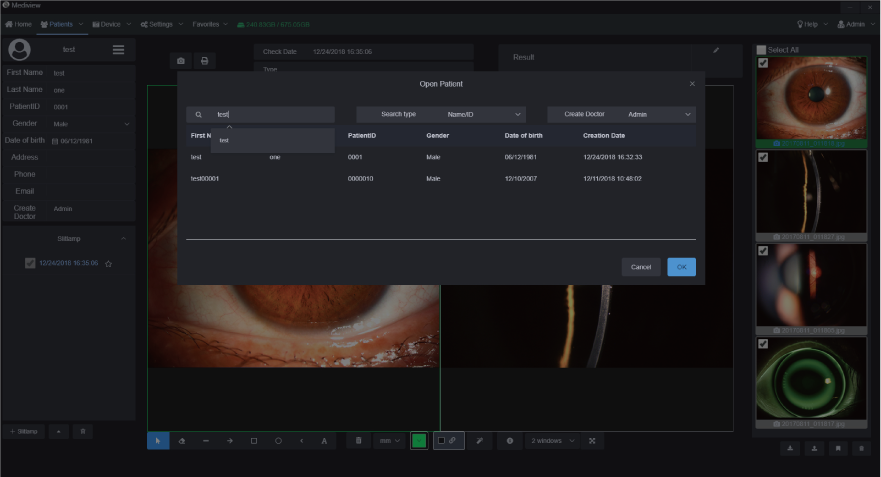Click the download icon below thumbnails
Image resolution: width=881 pixels, height=477 pixels.
[x=790, y=448]
